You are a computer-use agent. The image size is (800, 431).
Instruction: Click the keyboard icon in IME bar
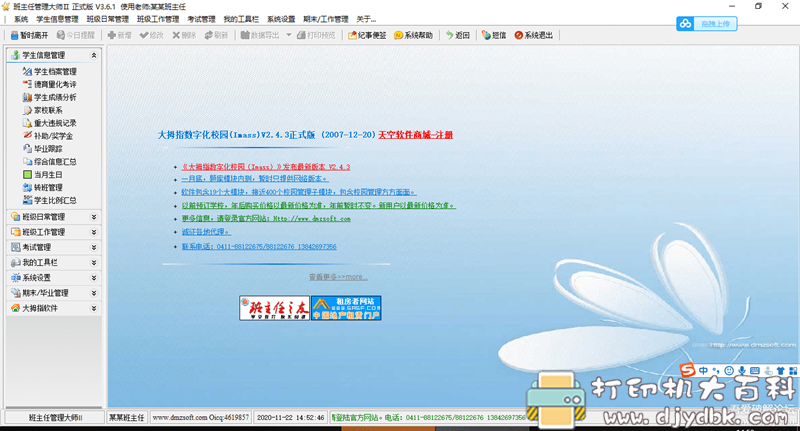(755, 371)
